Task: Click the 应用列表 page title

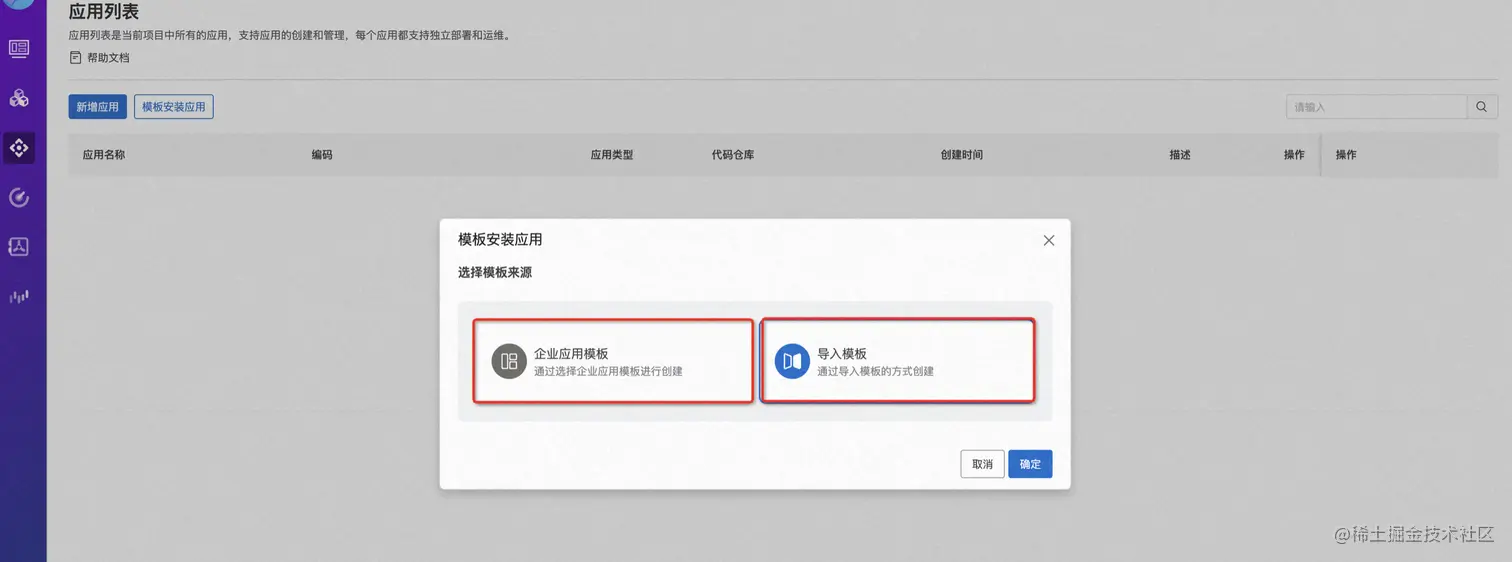Action: point(104,12)
